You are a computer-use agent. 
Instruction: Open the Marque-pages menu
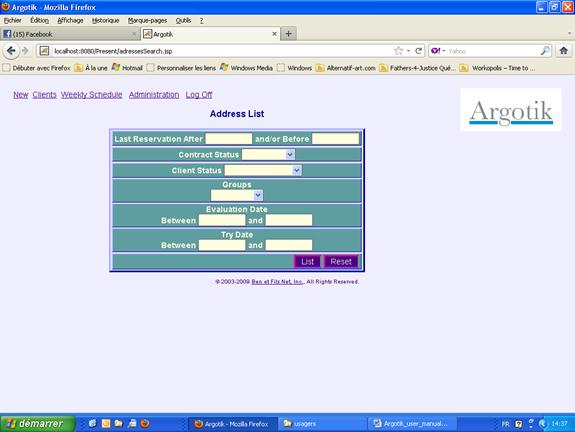point(147,21)
